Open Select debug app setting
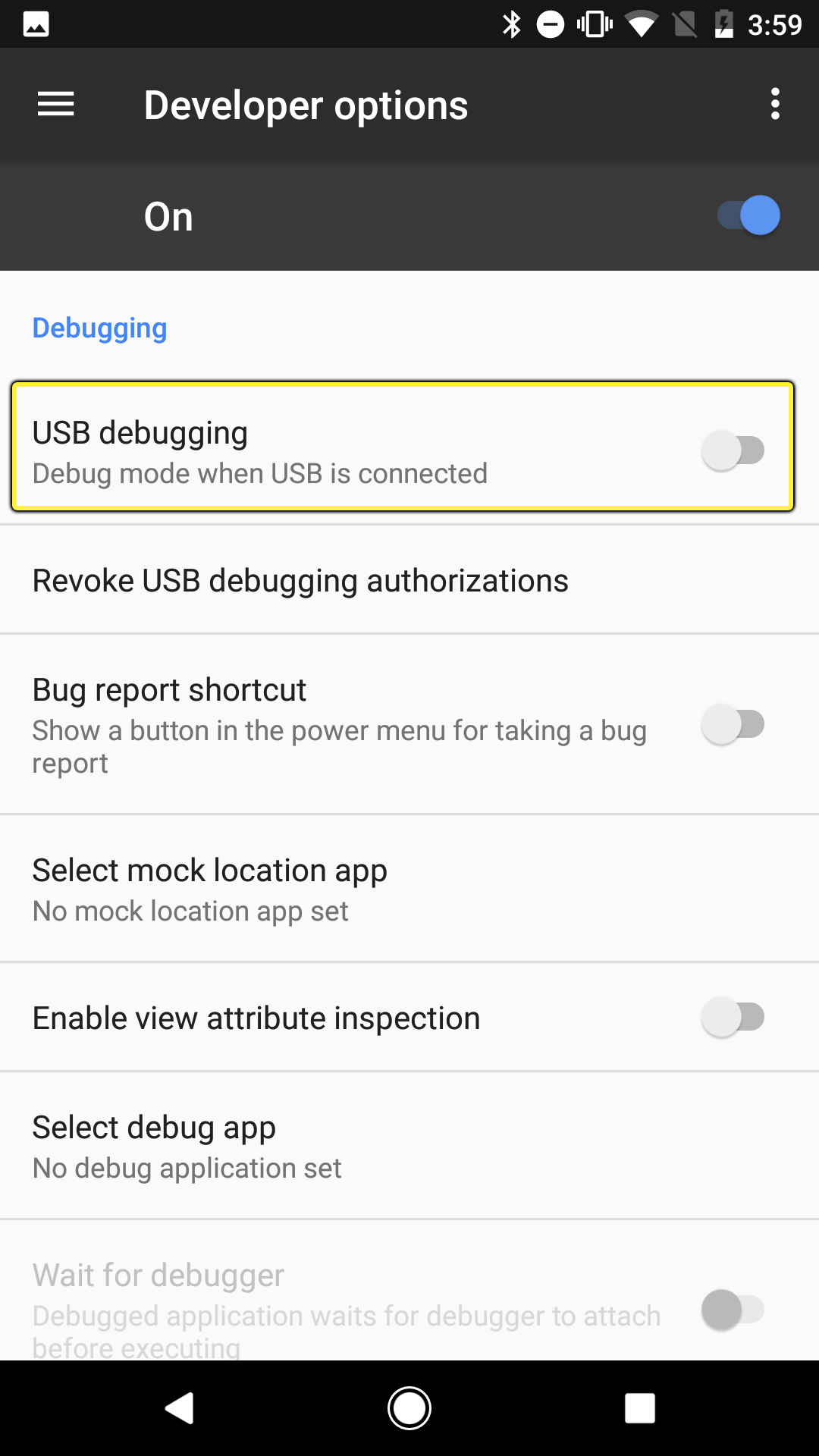The height and width of the screenshot is (1456, 819). point(409,1146)
